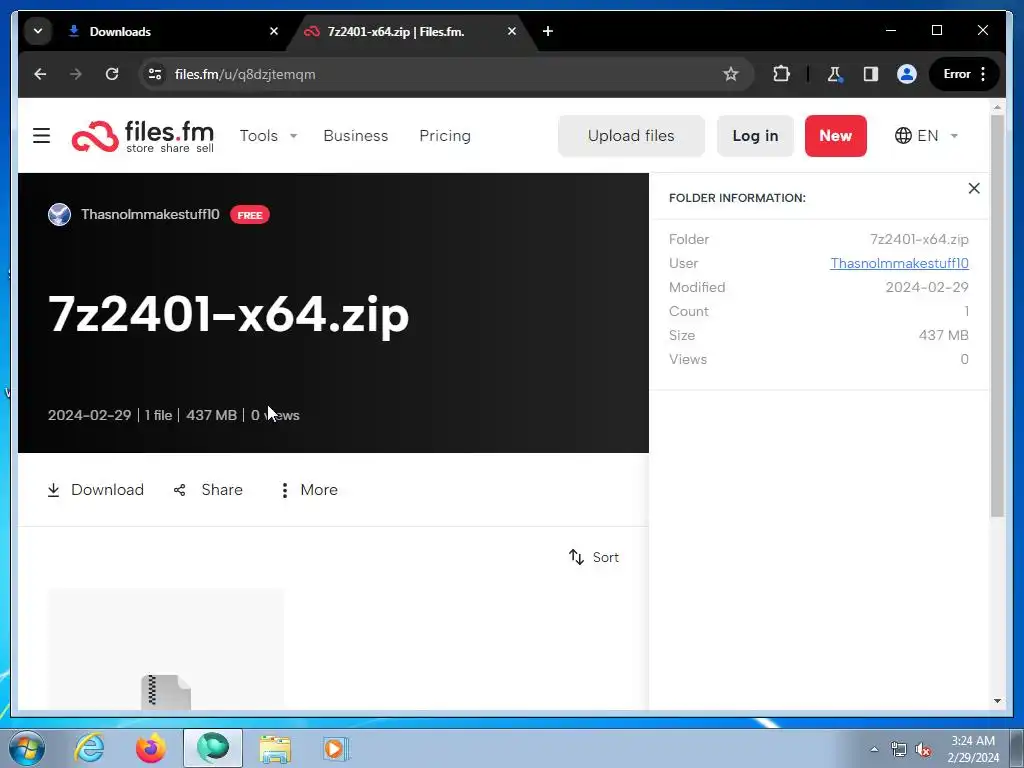The image size is (1024, 768).
Task: Click the files.fm logo
Action: (x=142, y=136)
